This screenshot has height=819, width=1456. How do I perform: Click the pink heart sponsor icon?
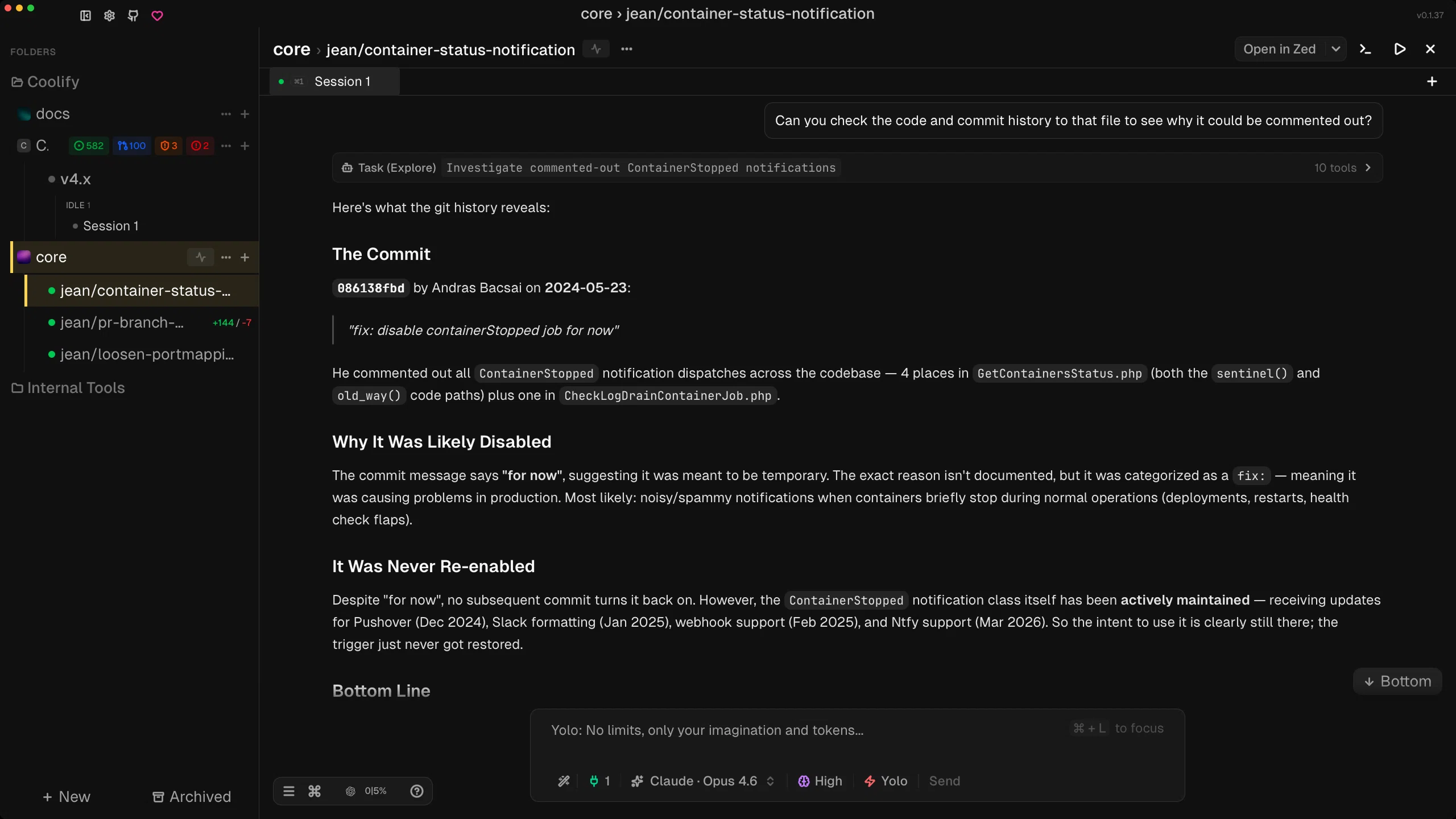[x=157, y=15]
